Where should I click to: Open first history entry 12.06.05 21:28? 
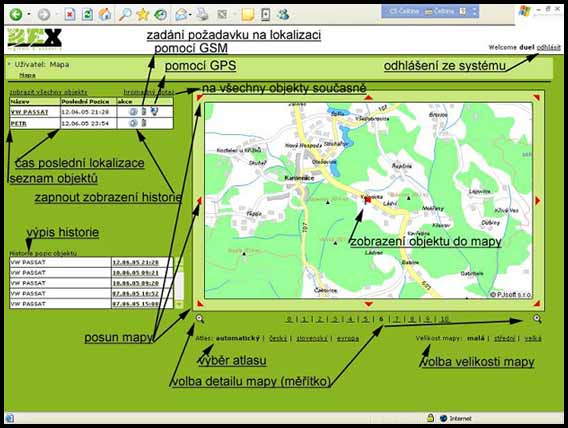click(x=135, y=262)
